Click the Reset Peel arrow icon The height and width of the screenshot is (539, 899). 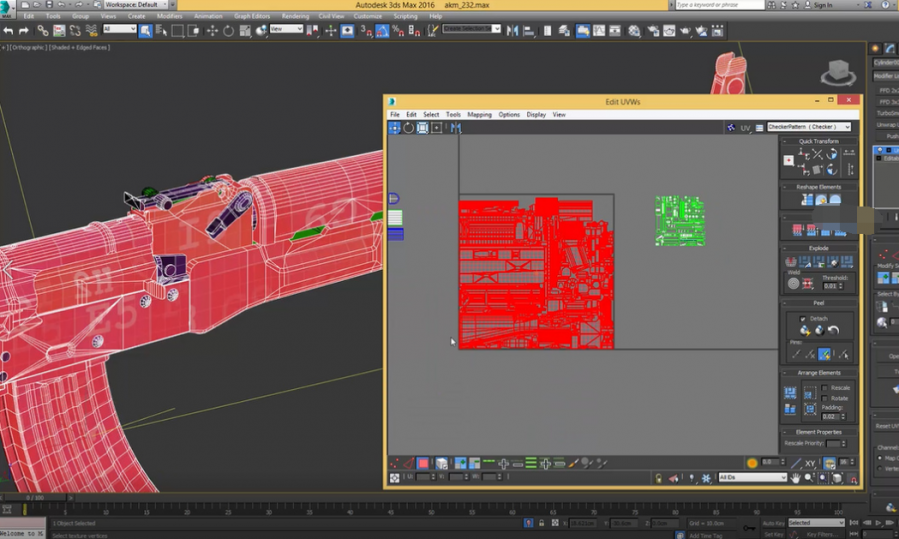(x=834, y=330)
